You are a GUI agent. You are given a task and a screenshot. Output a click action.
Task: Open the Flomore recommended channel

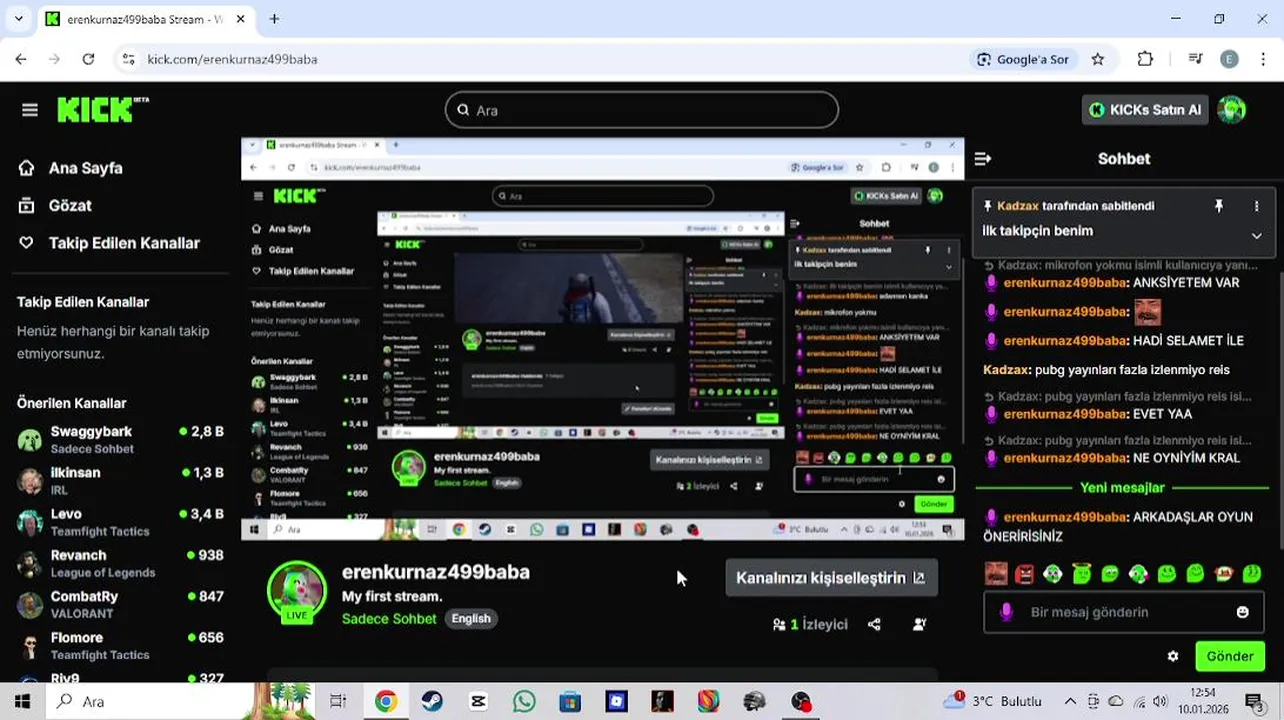pyautogui.click(x=120, y=645)
